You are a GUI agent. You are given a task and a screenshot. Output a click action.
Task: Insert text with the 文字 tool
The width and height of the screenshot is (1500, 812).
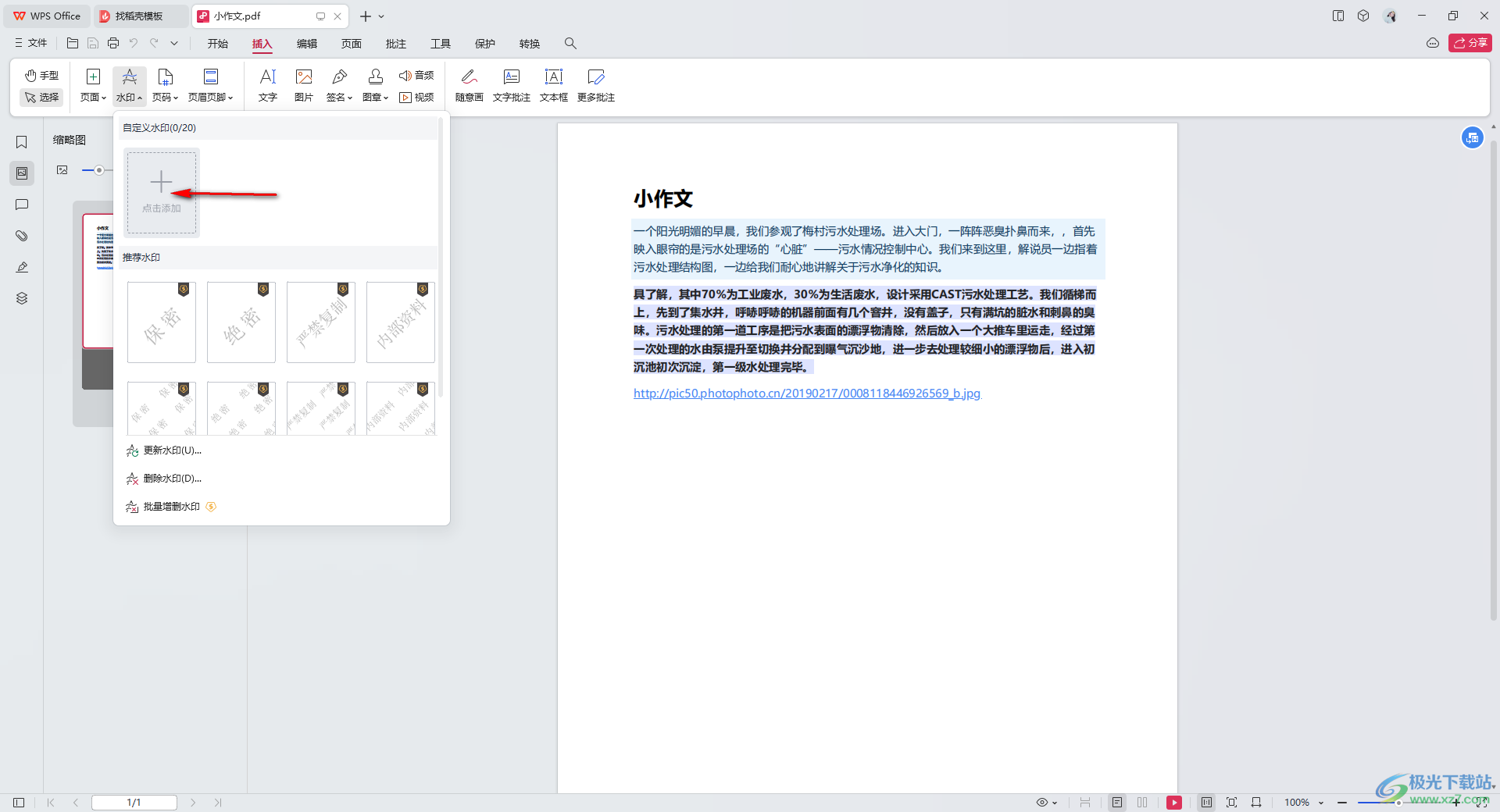pos(268,86)
